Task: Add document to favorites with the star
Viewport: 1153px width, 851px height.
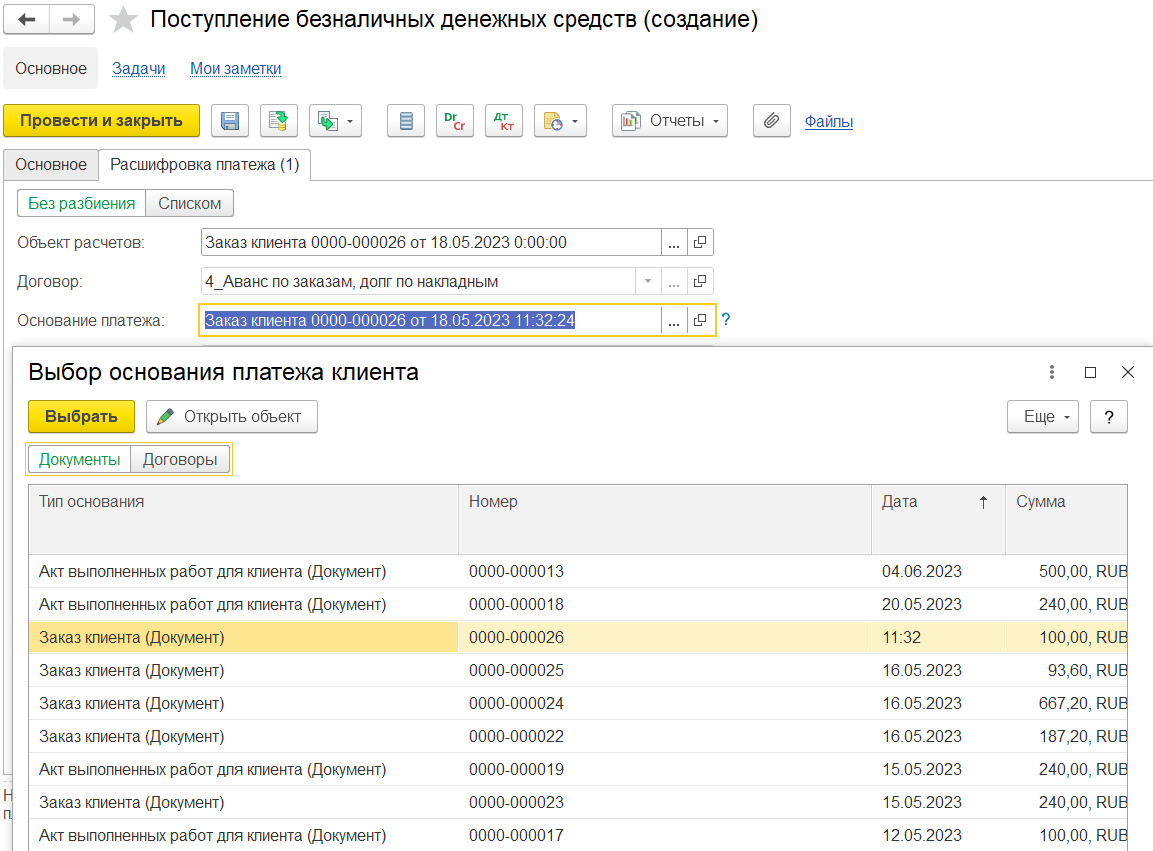Action: point(123,20)
